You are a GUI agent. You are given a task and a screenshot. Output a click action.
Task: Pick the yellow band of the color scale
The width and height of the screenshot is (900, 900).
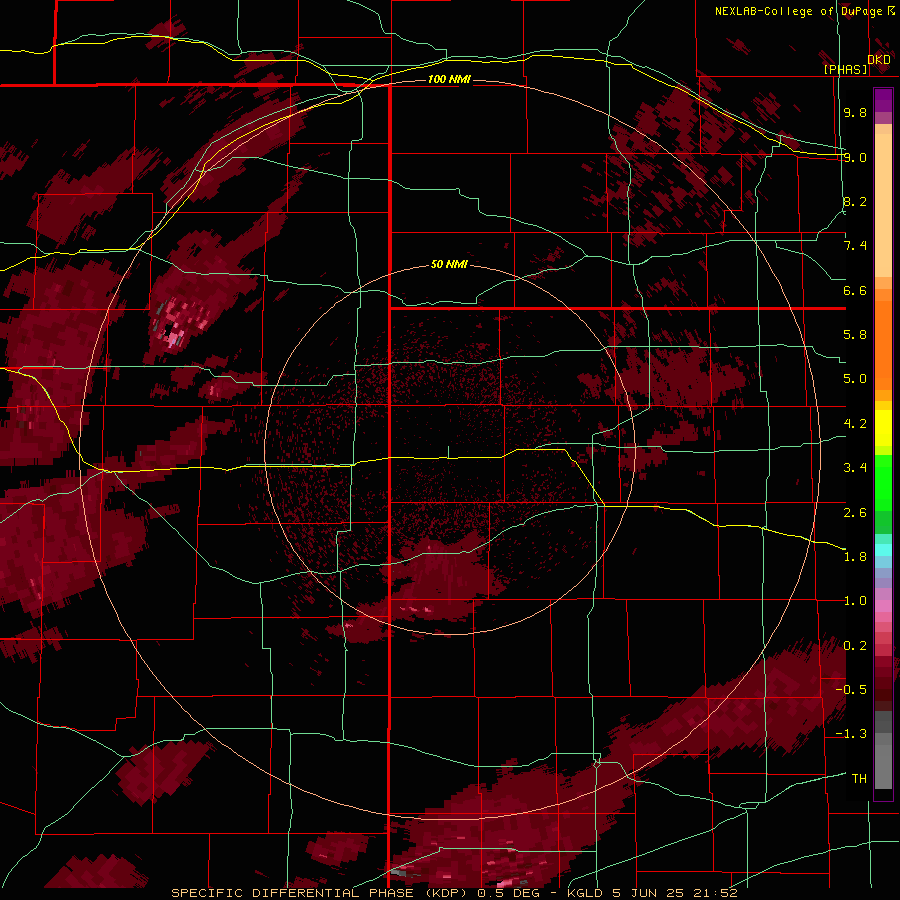point(883,428)
